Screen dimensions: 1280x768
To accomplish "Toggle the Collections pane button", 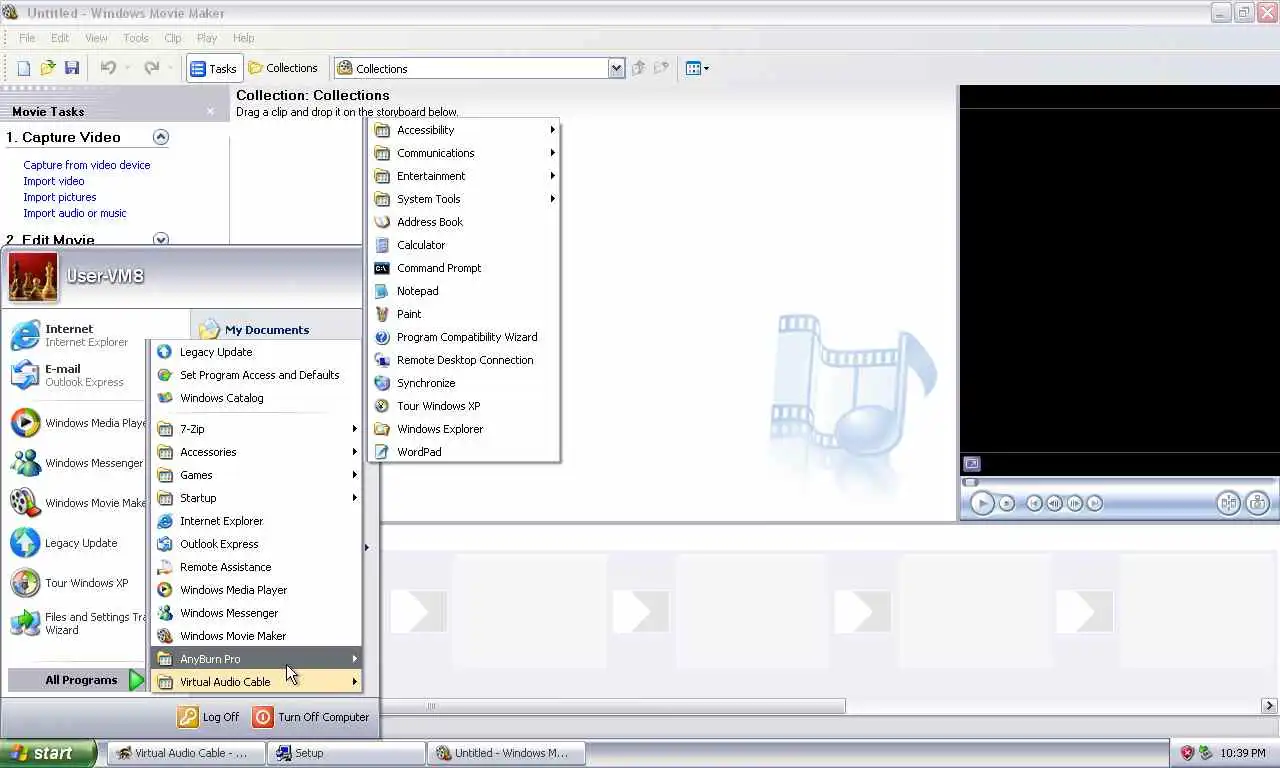I will click(x=283, y=68).
